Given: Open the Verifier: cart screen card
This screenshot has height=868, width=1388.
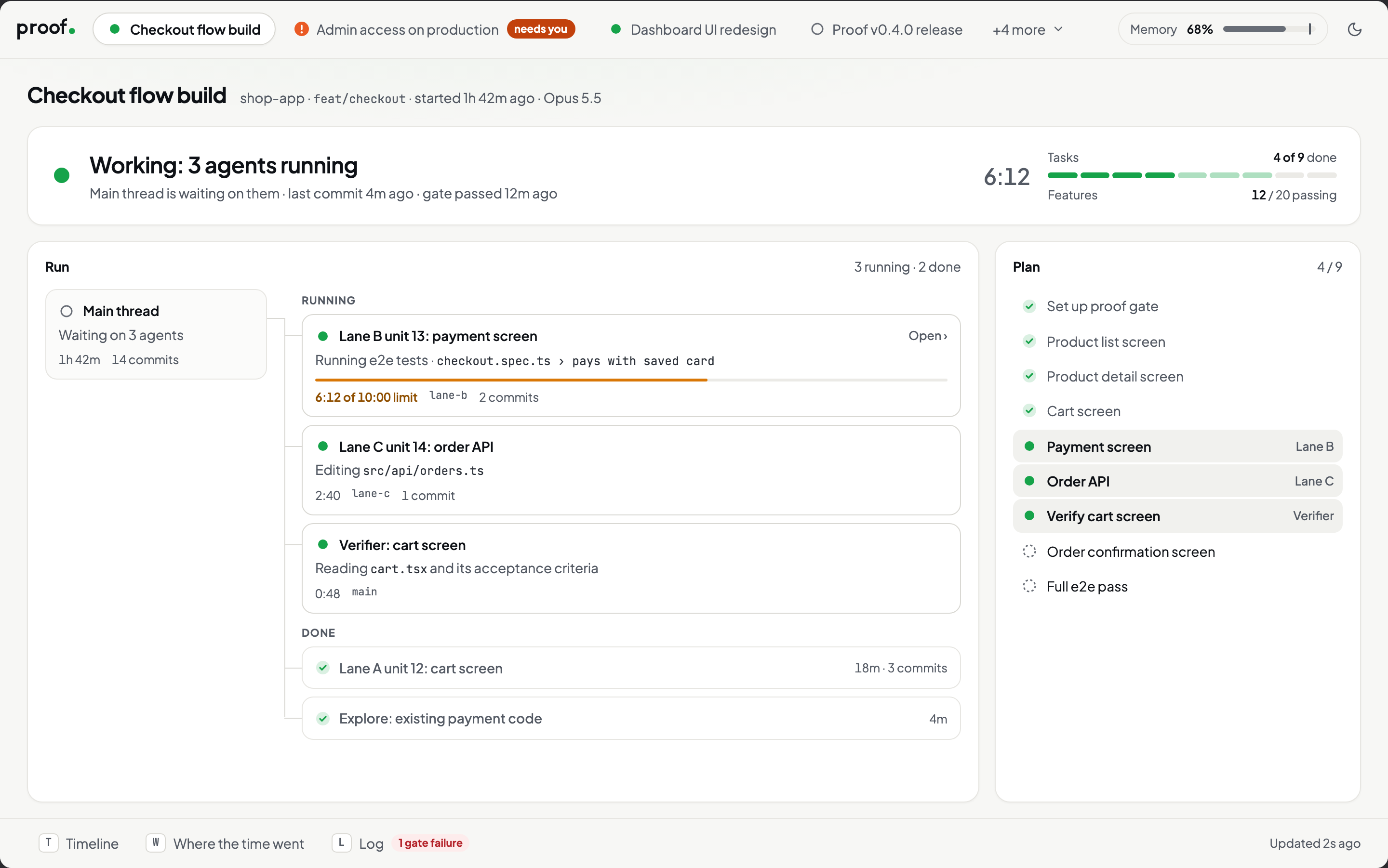Looking at the screenshot, I should tap(631, 568).
